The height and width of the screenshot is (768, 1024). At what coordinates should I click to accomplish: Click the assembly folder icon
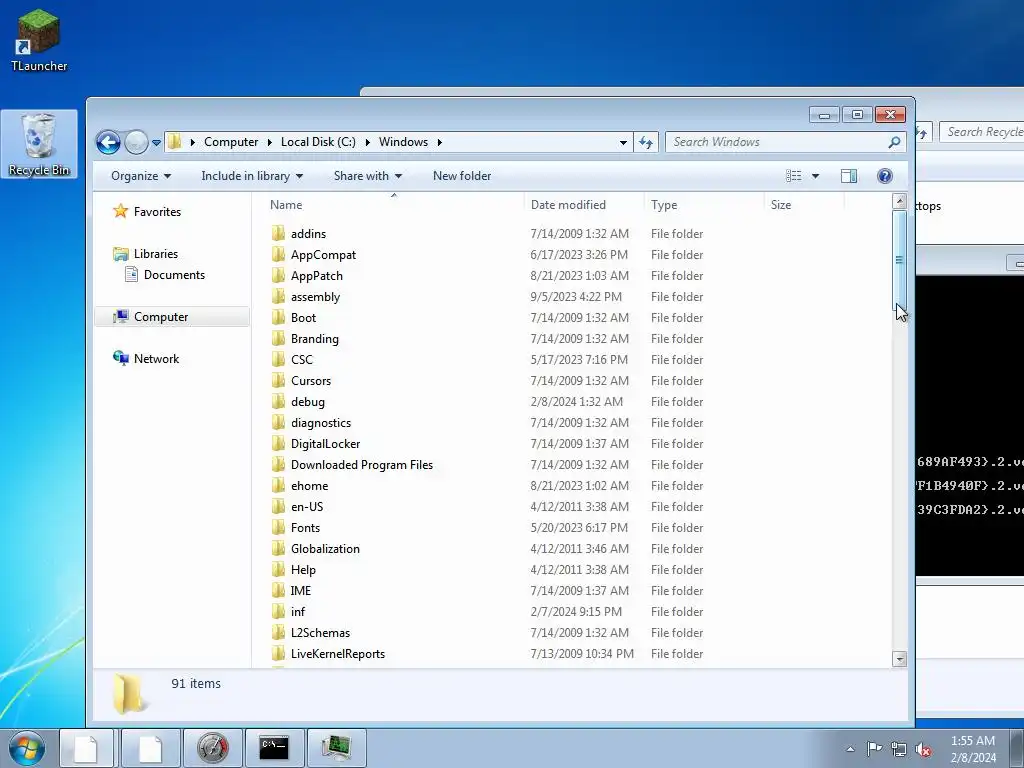[278, 296]
